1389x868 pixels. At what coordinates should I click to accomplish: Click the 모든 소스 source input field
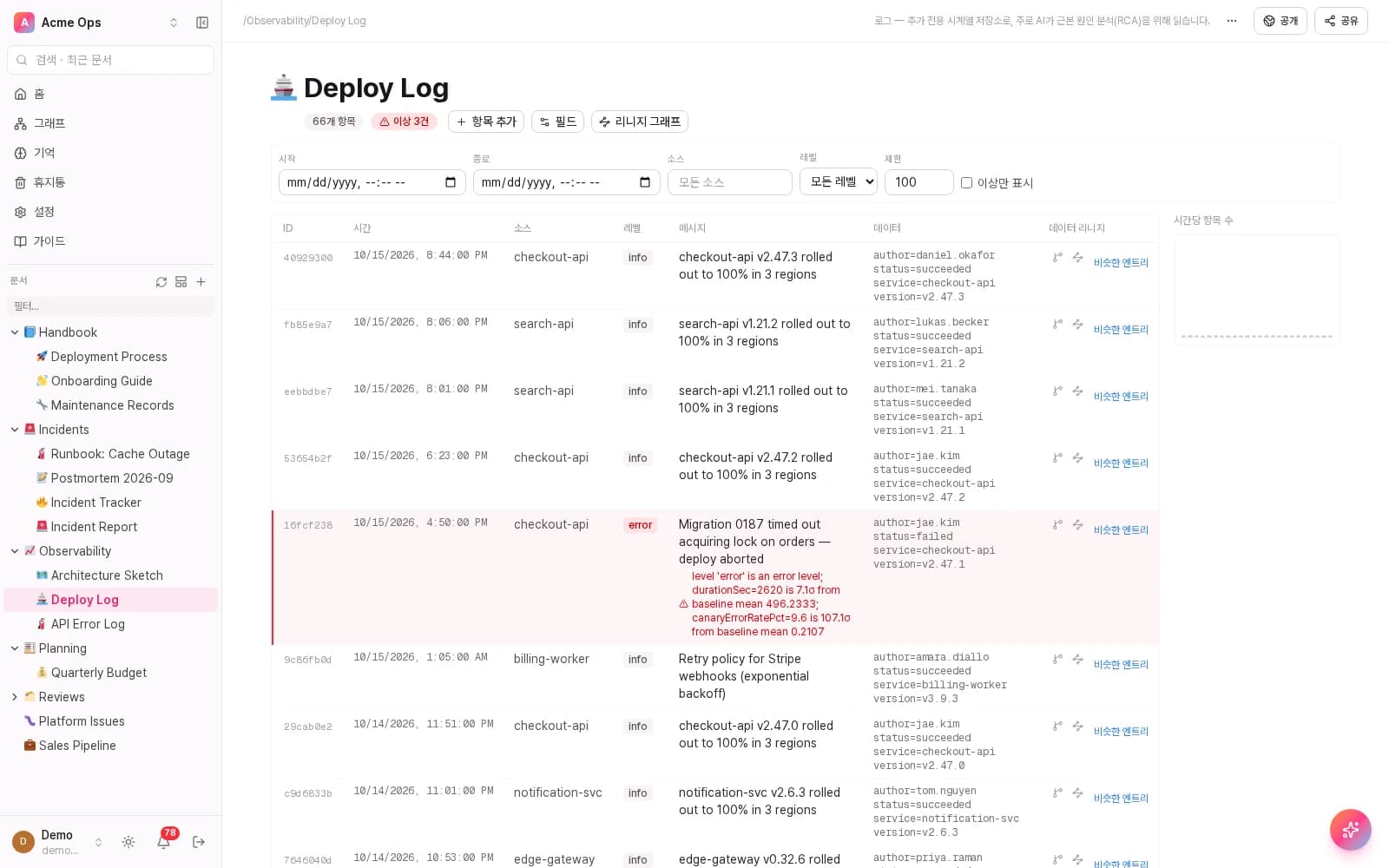(730, 182)
